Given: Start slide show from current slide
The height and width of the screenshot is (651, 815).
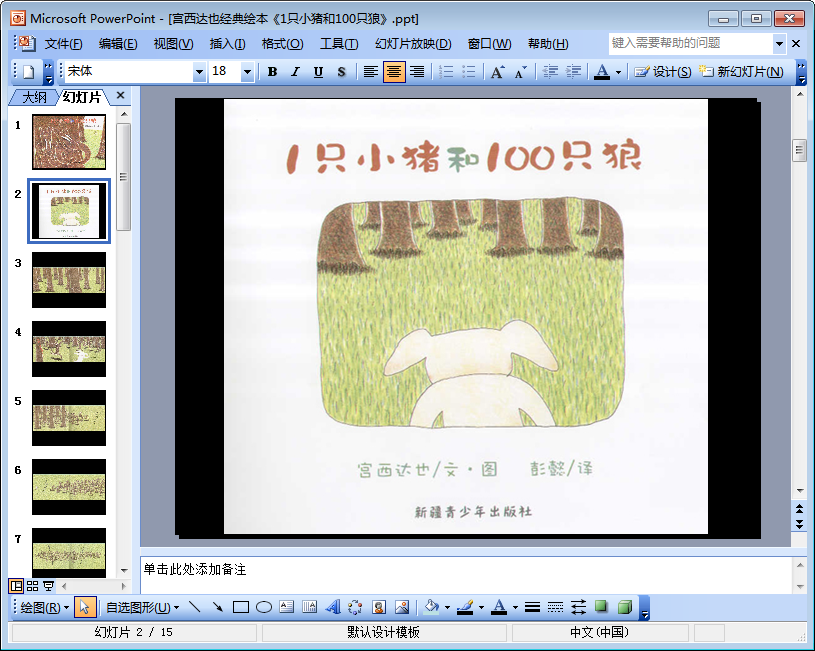Looking at the screenshot, I should tap(48, 586).
